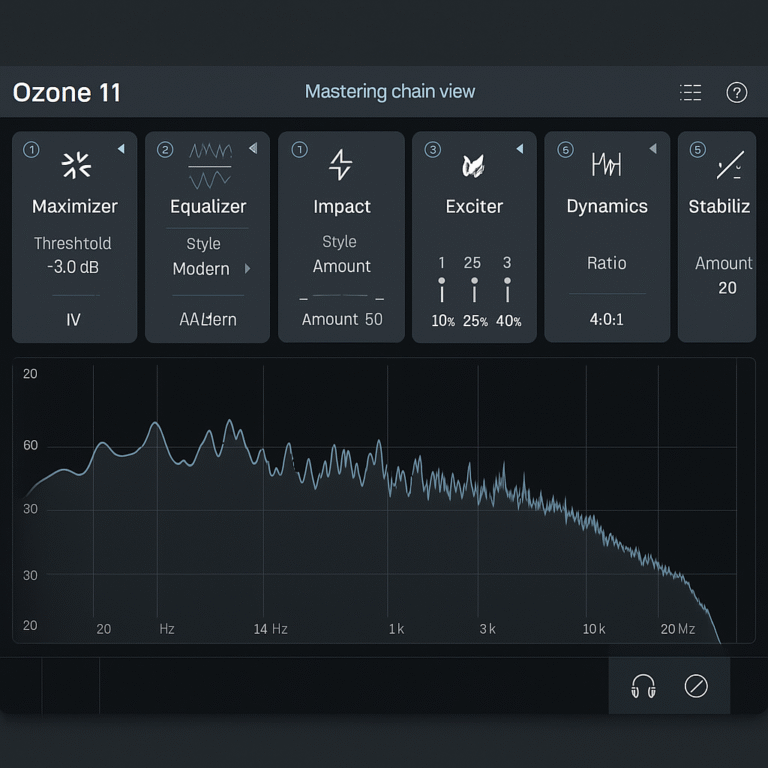The height and width of the screenshot is (768, 768).
Task: Click the Maximizer module title
Action: click(75, 206)
